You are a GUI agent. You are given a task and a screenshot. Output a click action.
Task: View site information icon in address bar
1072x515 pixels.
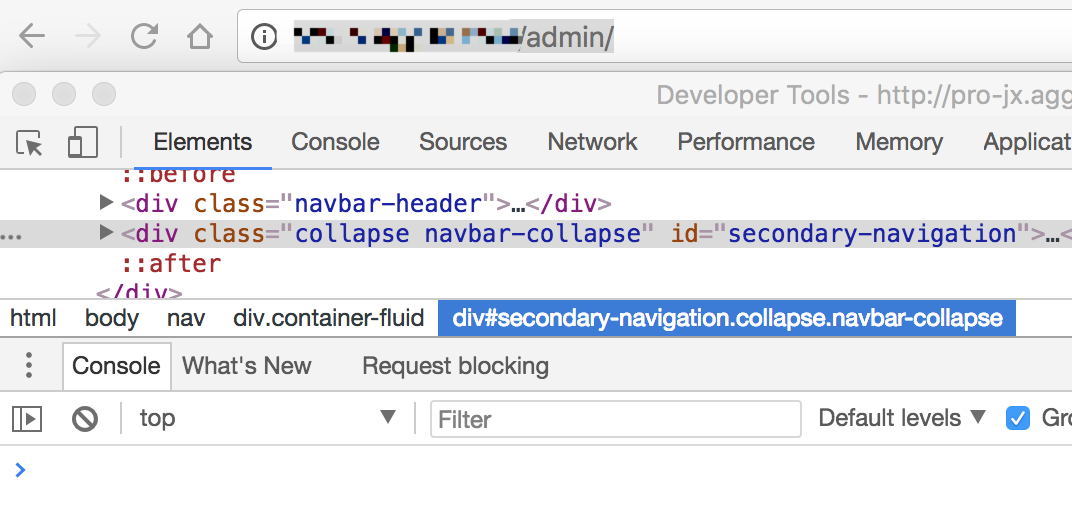[264, 36]
